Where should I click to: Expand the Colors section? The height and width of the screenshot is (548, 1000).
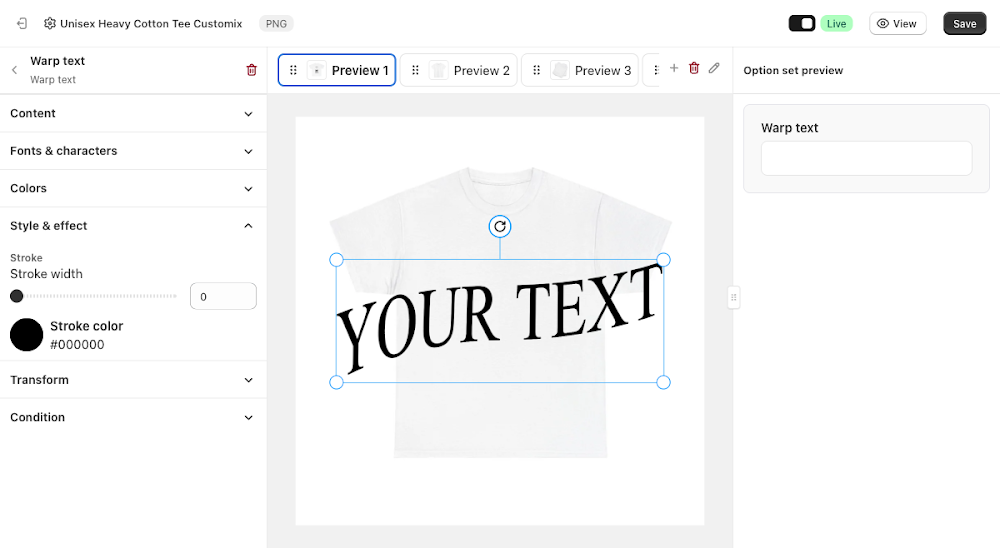(133, 189)
